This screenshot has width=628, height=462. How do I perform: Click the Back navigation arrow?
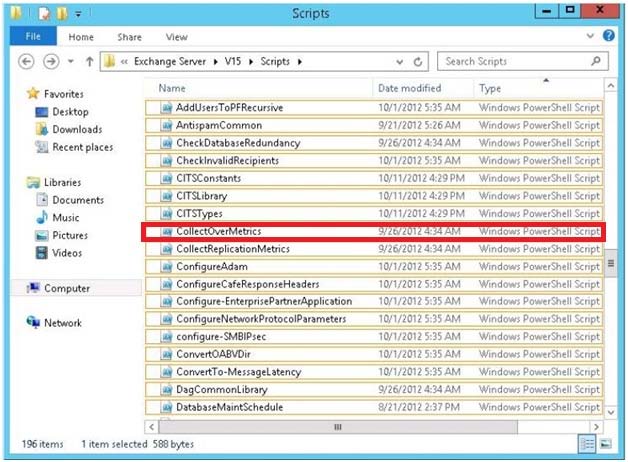[x=26, y=62]
